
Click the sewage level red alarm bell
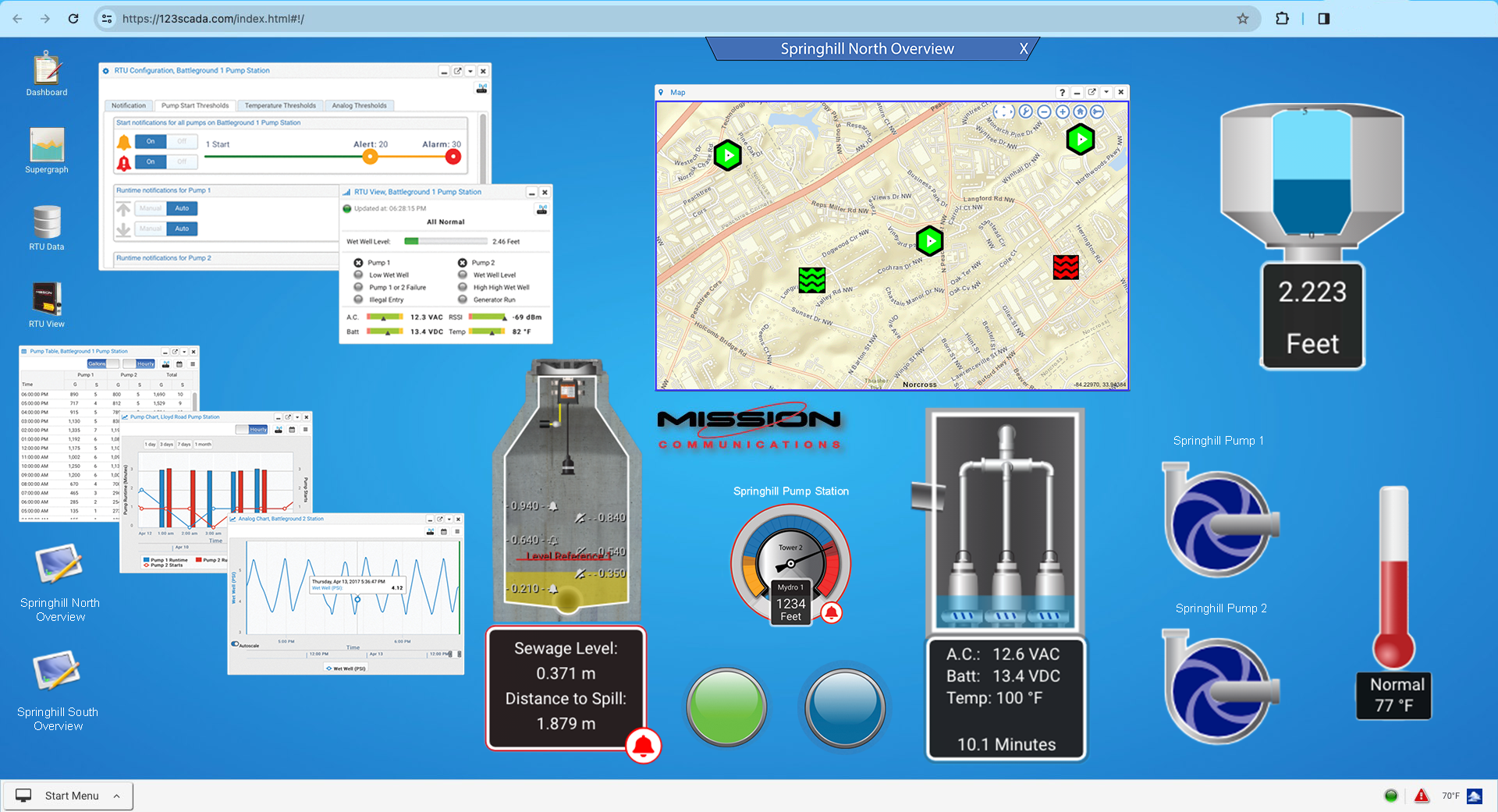(643, 746)
